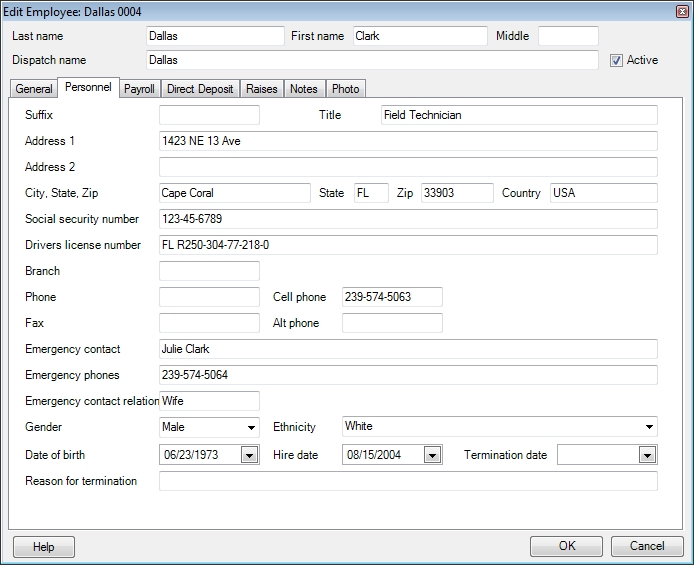
Task: Click the Cell phone field
Action: coord(392,297)
